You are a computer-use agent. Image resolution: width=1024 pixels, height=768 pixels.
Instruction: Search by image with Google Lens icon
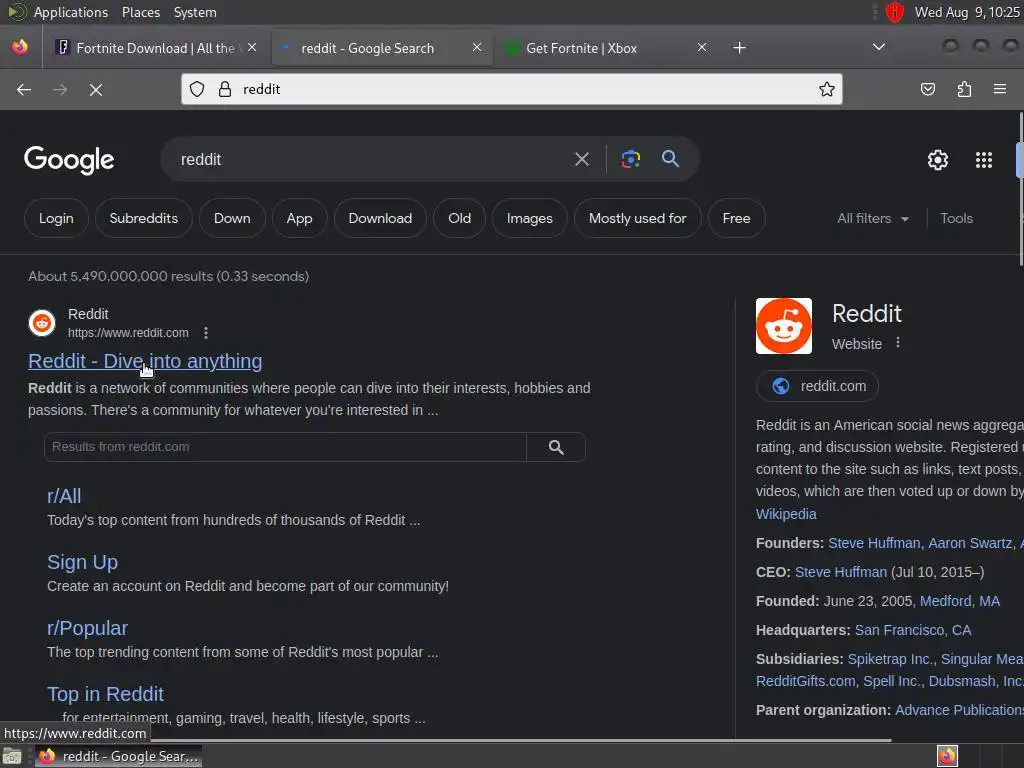coord(630,159)
